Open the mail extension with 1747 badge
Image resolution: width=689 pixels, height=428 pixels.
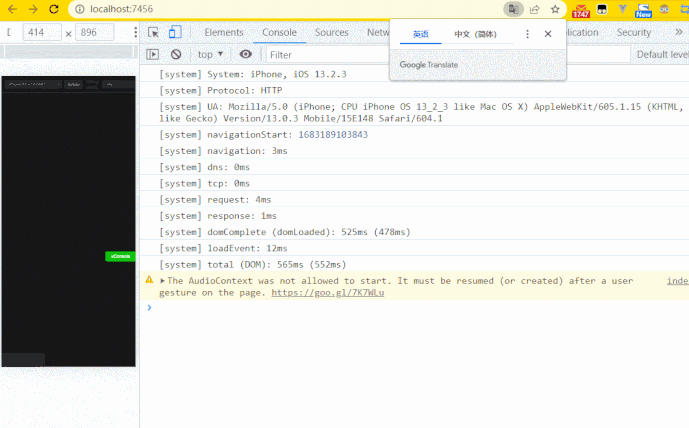(581, 10)
